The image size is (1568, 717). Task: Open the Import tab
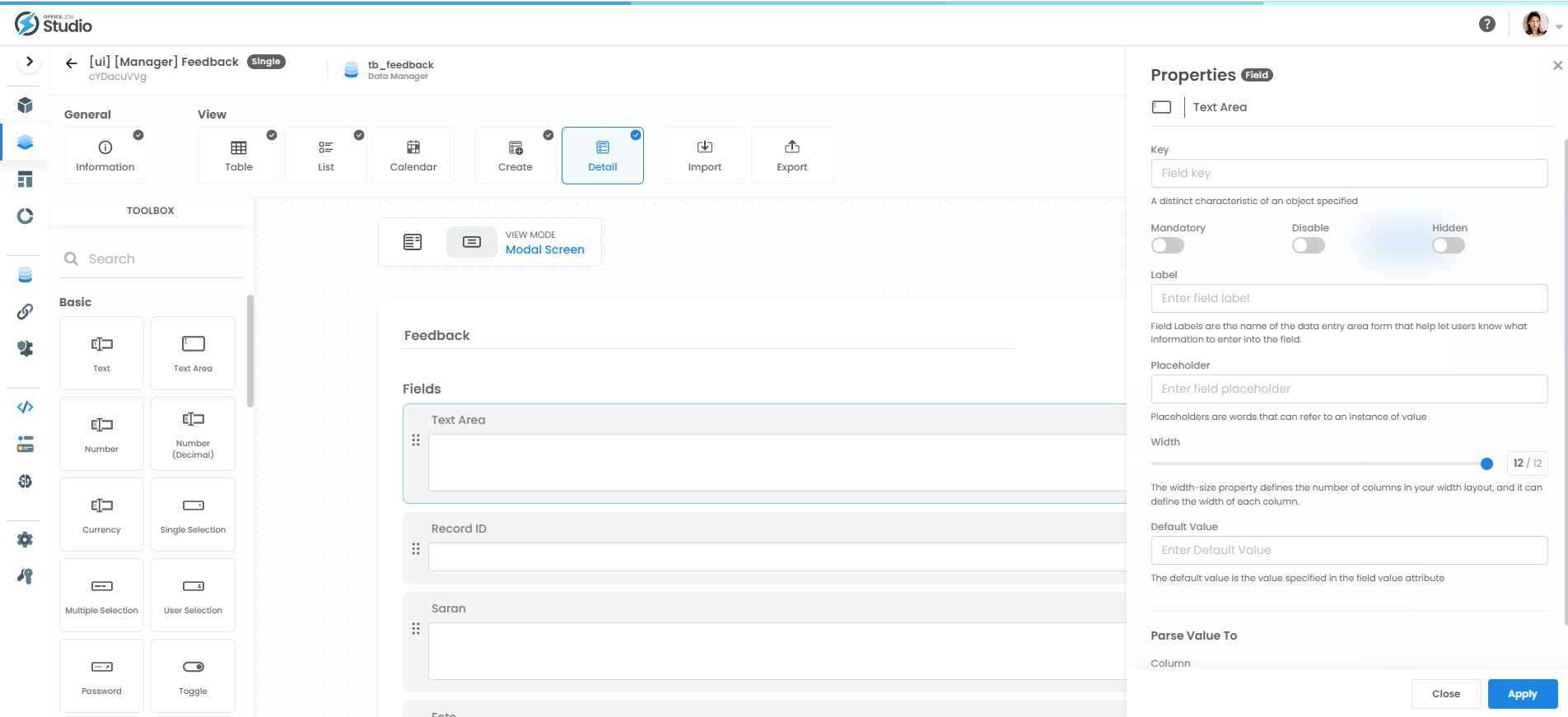(705, 156)
